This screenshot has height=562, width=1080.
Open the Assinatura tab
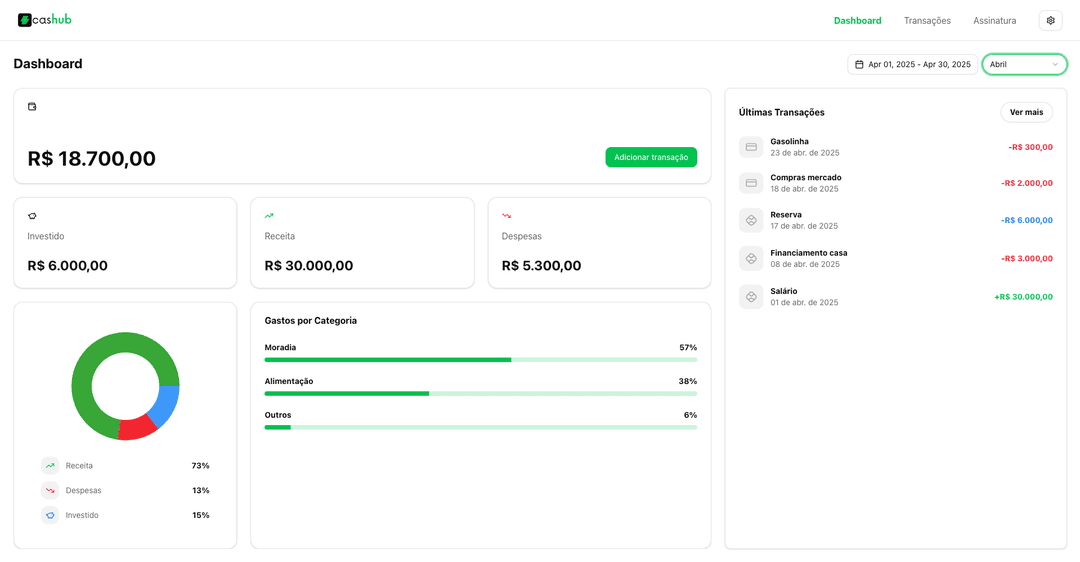tap(994, 20)
